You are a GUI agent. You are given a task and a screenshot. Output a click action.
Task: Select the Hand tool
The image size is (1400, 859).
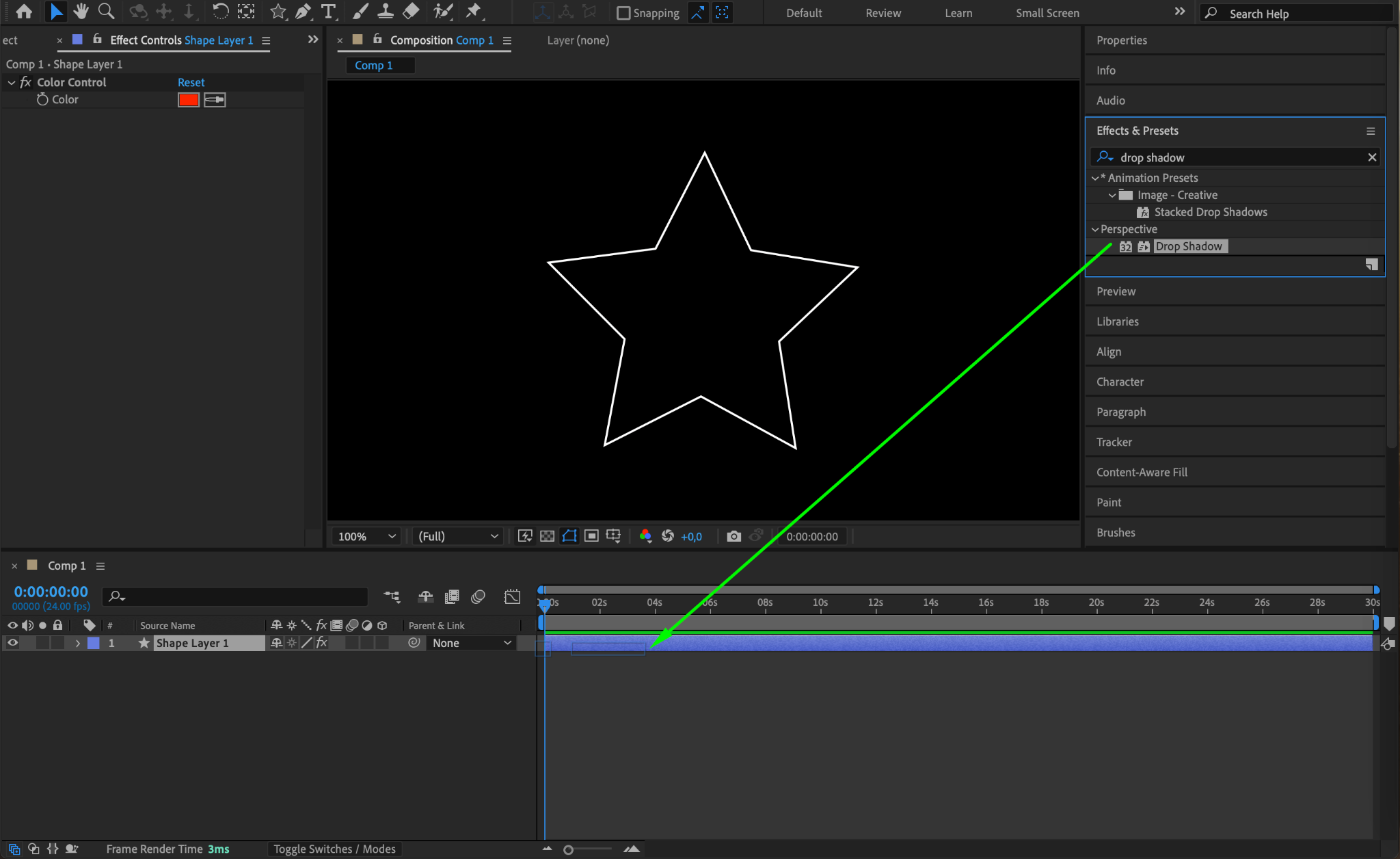click(81, 12)
